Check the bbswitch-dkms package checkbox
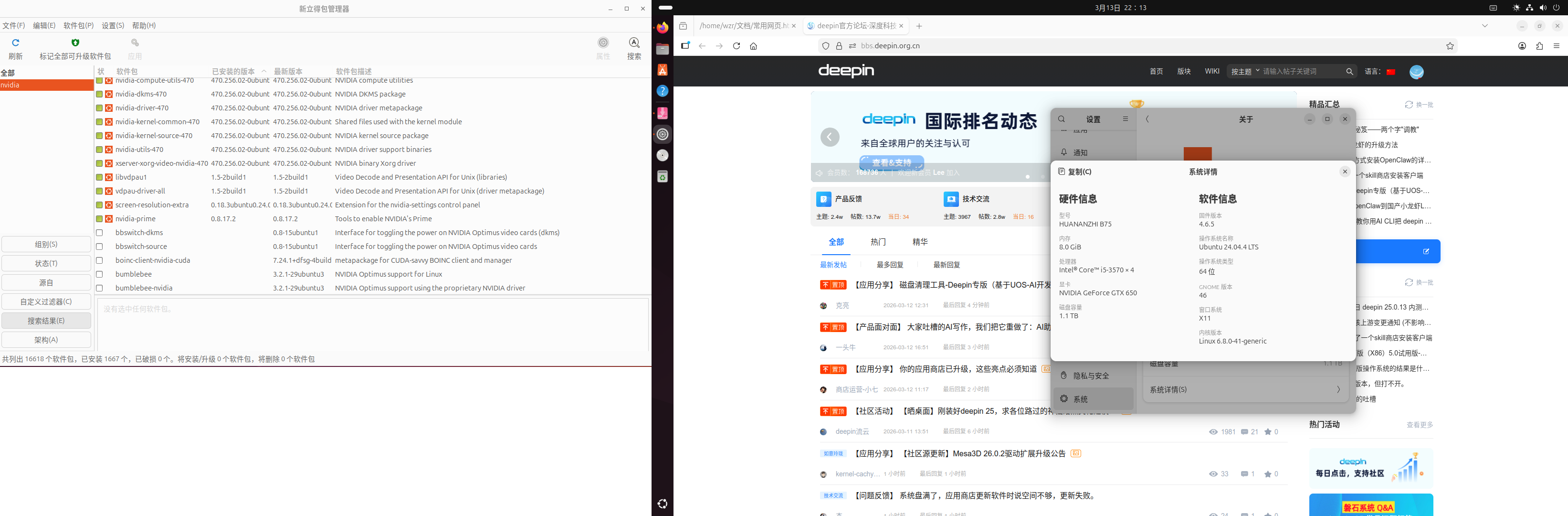The height and width of the screenshot is (516, 1568). (100, 232)
